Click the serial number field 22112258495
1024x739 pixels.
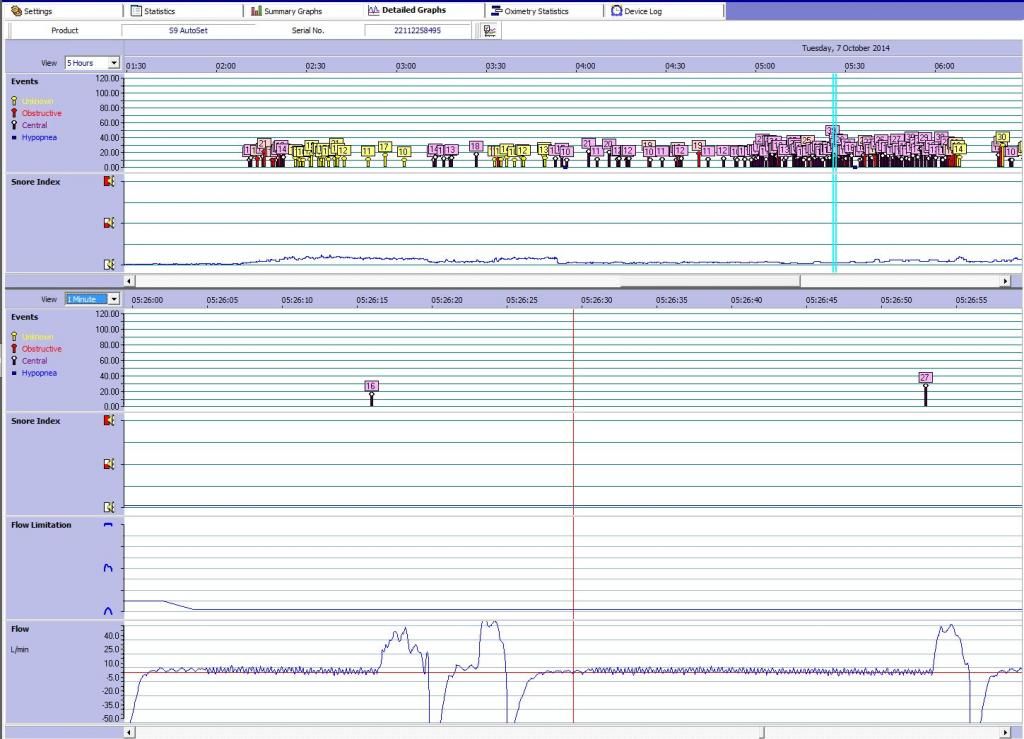coord(417,30)
